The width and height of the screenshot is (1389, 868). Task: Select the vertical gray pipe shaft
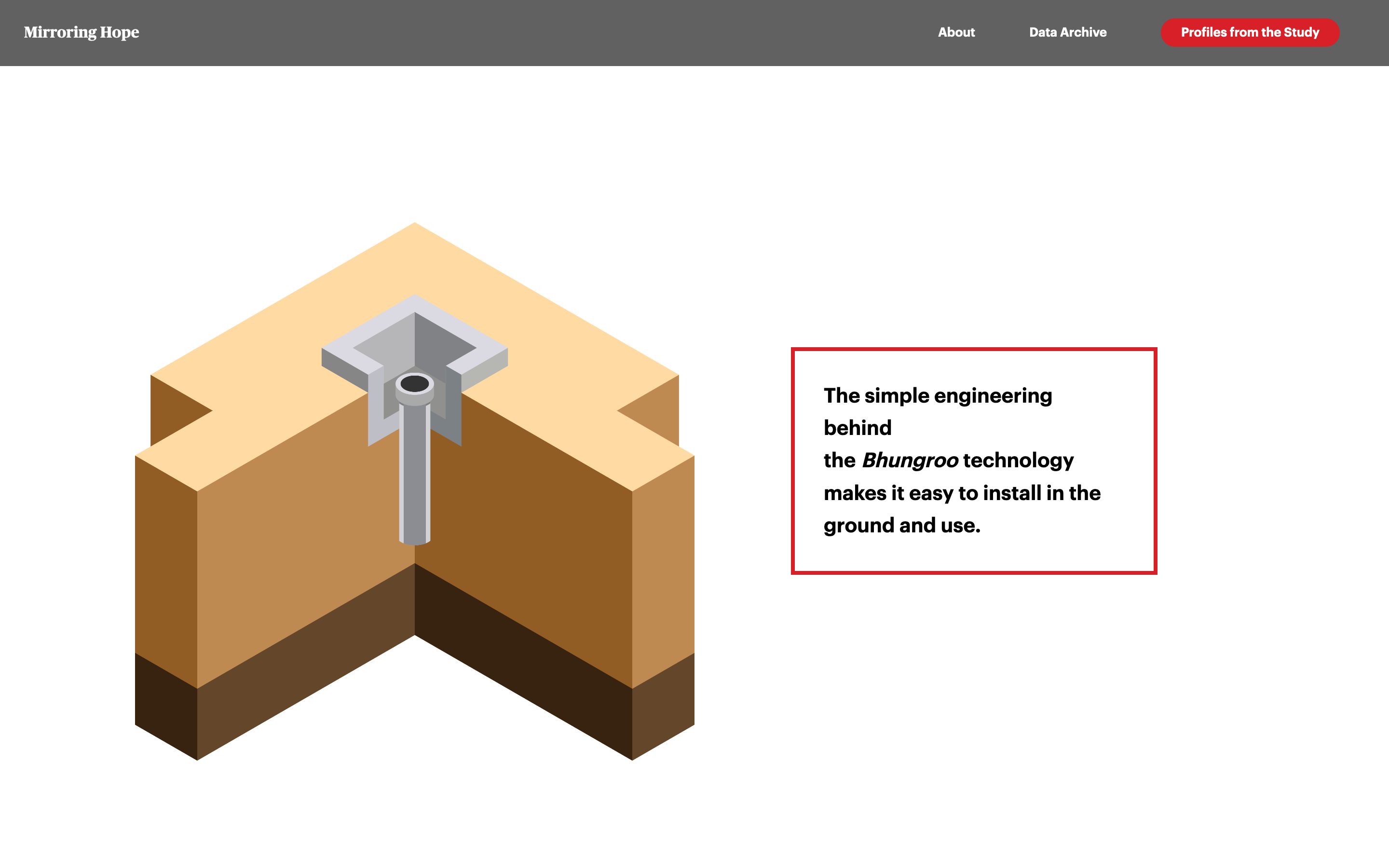414,471
